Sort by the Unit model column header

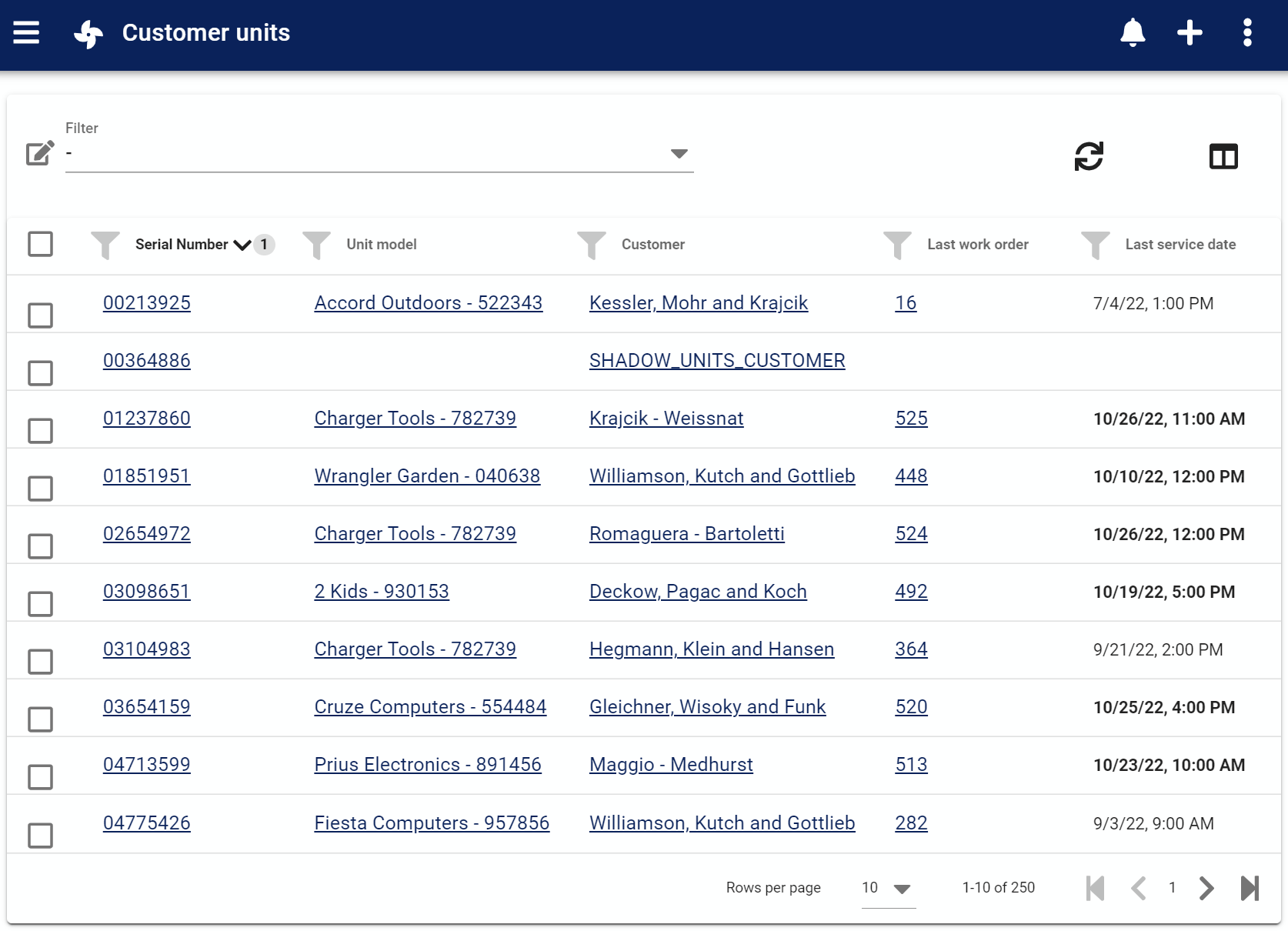[382, 244]
